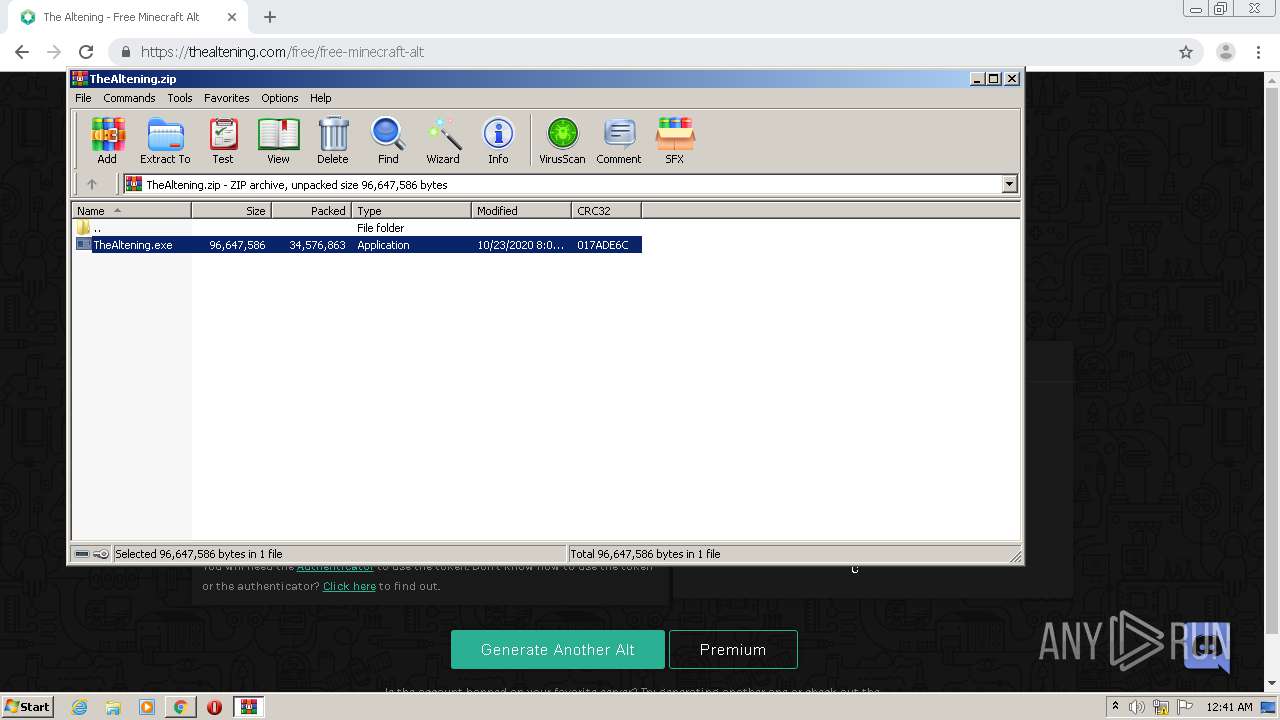Sort by Size column header
1280x720 pixels.
pyautogui.click(x=232, y=210)
